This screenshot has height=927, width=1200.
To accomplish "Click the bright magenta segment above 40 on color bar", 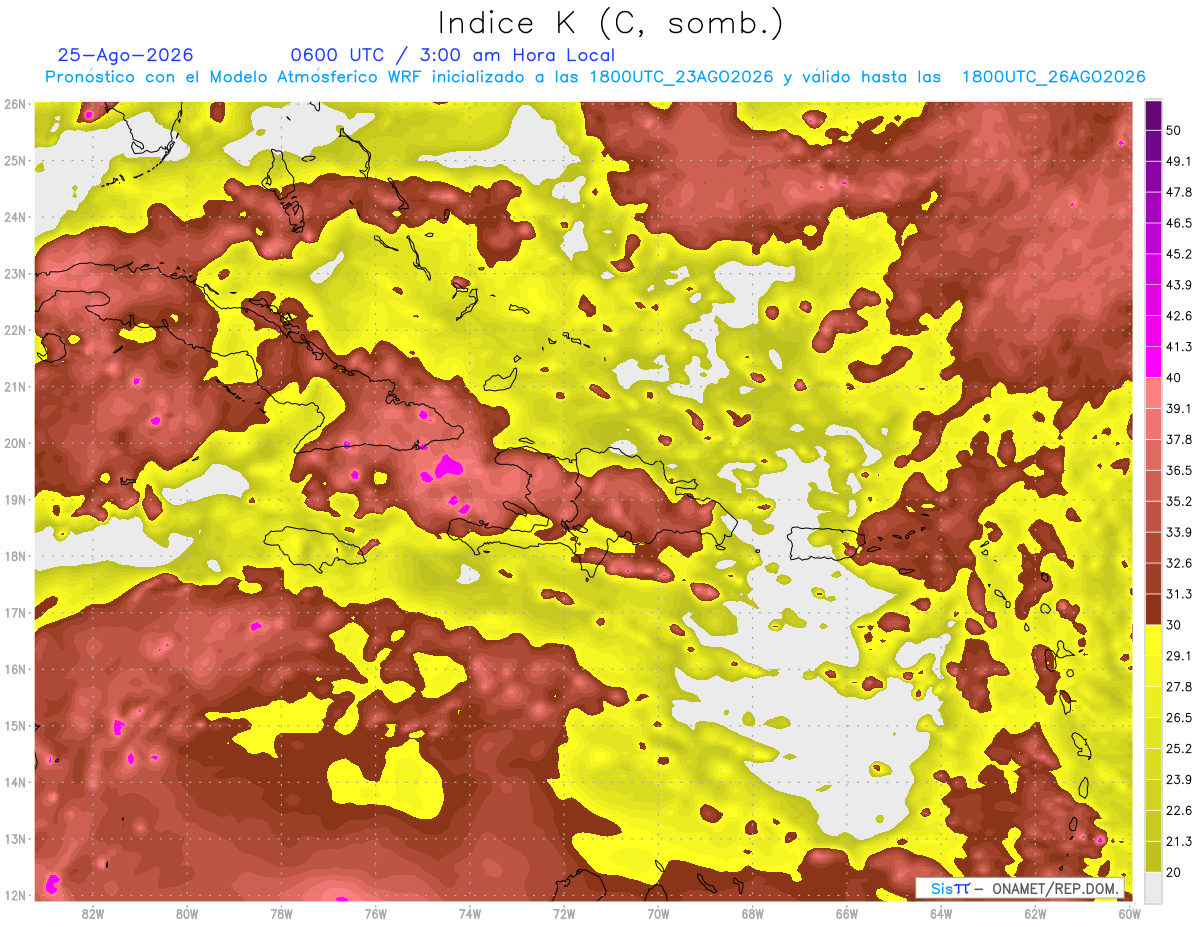I will point(1154,362).
